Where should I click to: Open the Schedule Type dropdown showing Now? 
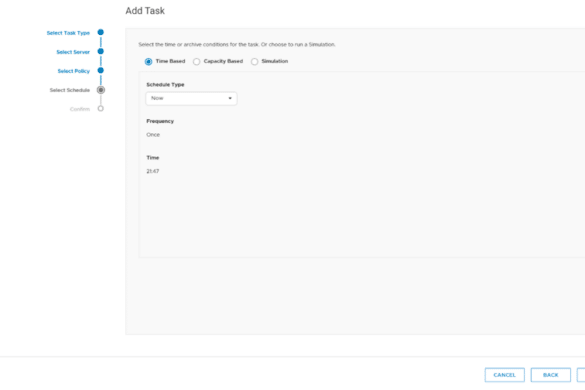coord(191,99)
